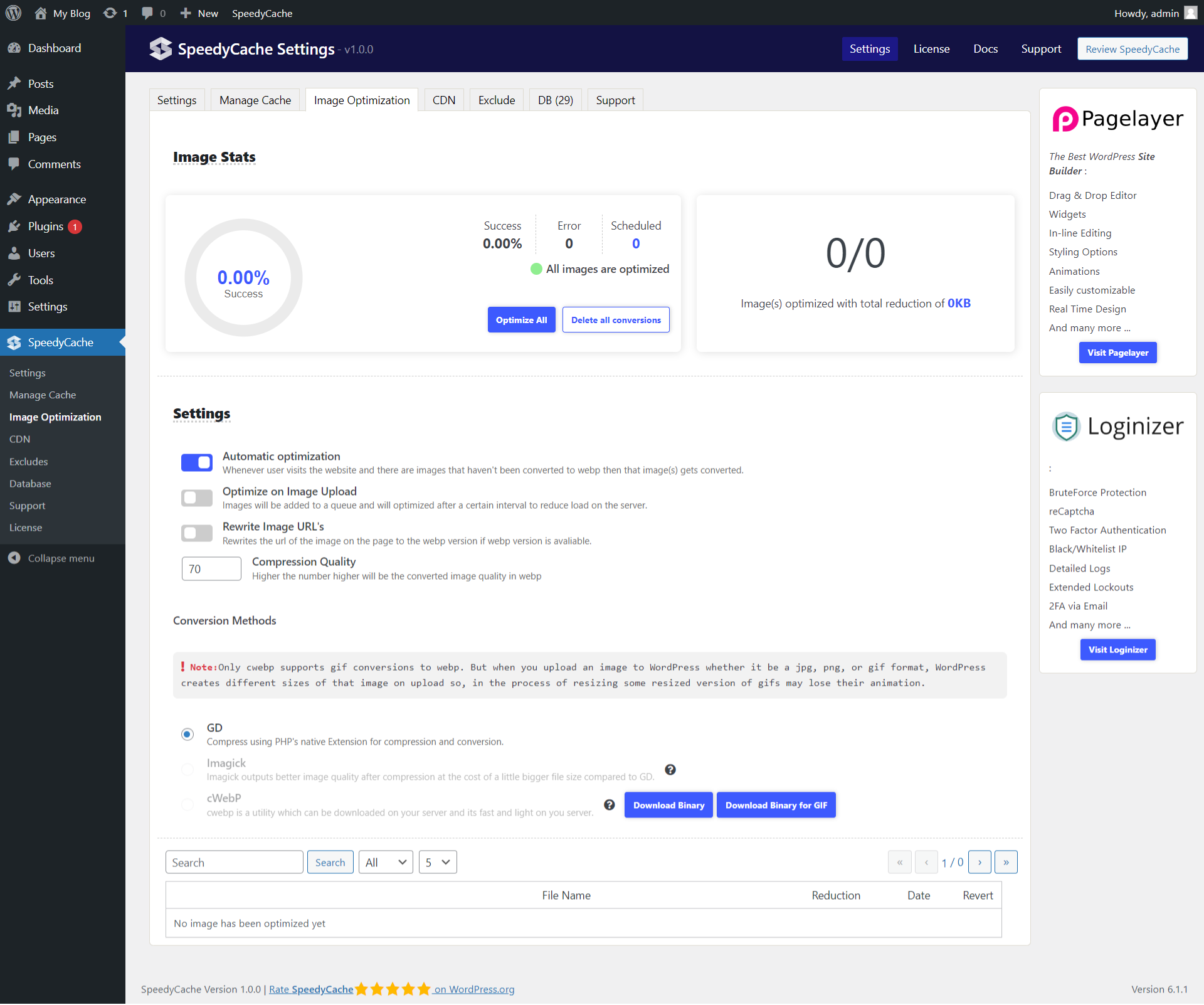Open the CDN tab
Screen dimensions: 1204x1005
(x=443, y=99)
